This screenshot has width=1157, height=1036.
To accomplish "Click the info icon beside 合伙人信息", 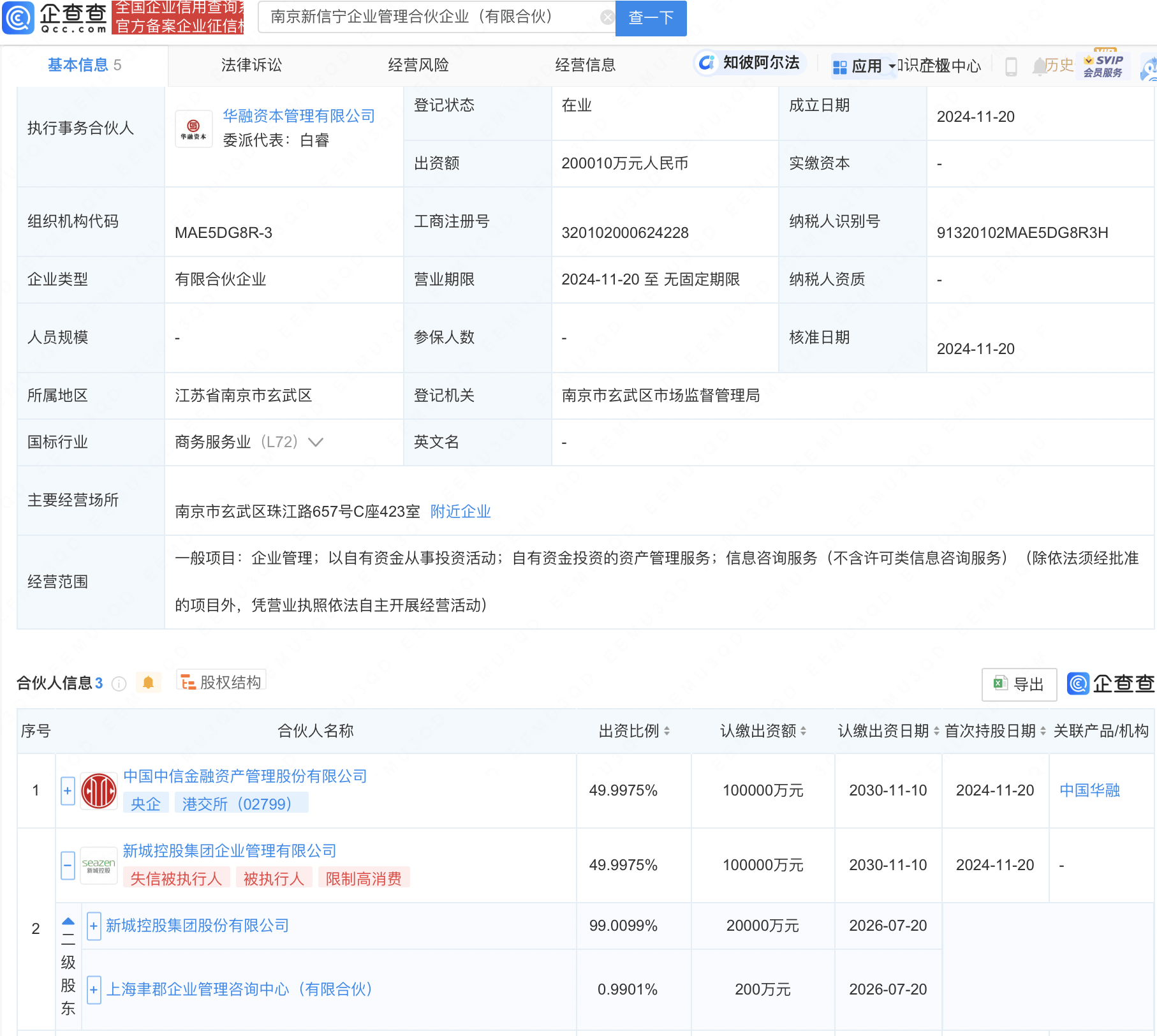I will pyautogui.click(x=119, y=684).
